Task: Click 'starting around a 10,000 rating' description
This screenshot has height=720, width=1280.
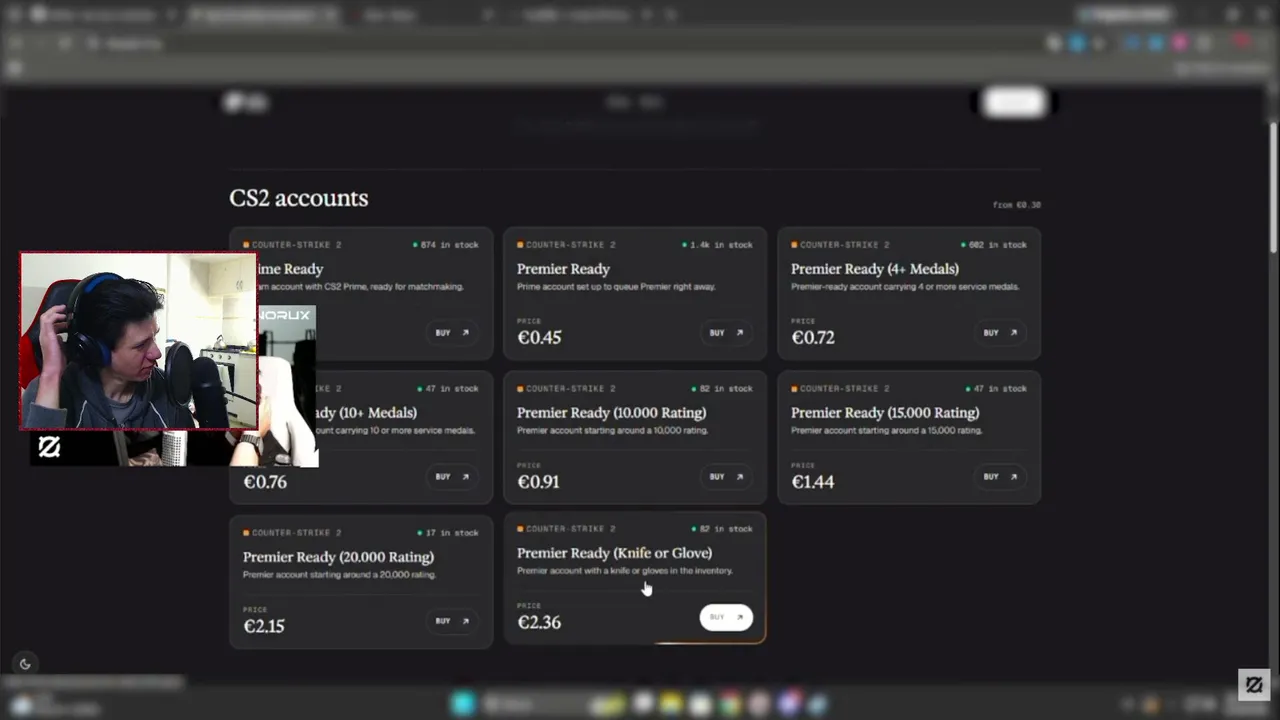Action: point(613,431)
